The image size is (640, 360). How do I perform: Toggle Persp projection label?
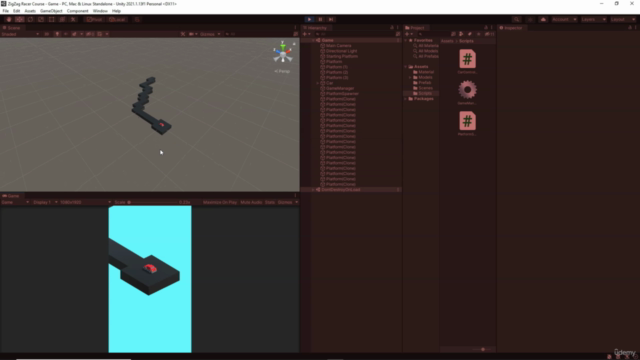tap(282, 71)
